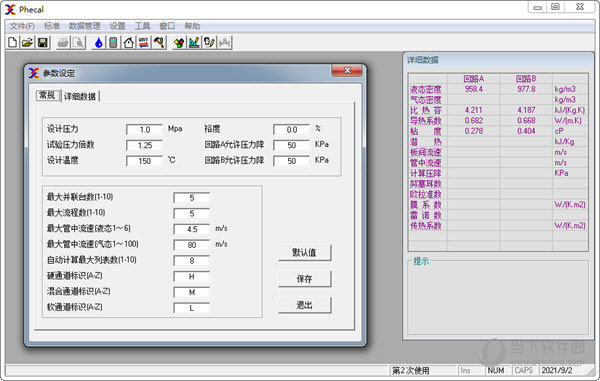This screenshot has height=381, width=600.
Task: Click the NUM status bar indicator
Action: point(496,370)
